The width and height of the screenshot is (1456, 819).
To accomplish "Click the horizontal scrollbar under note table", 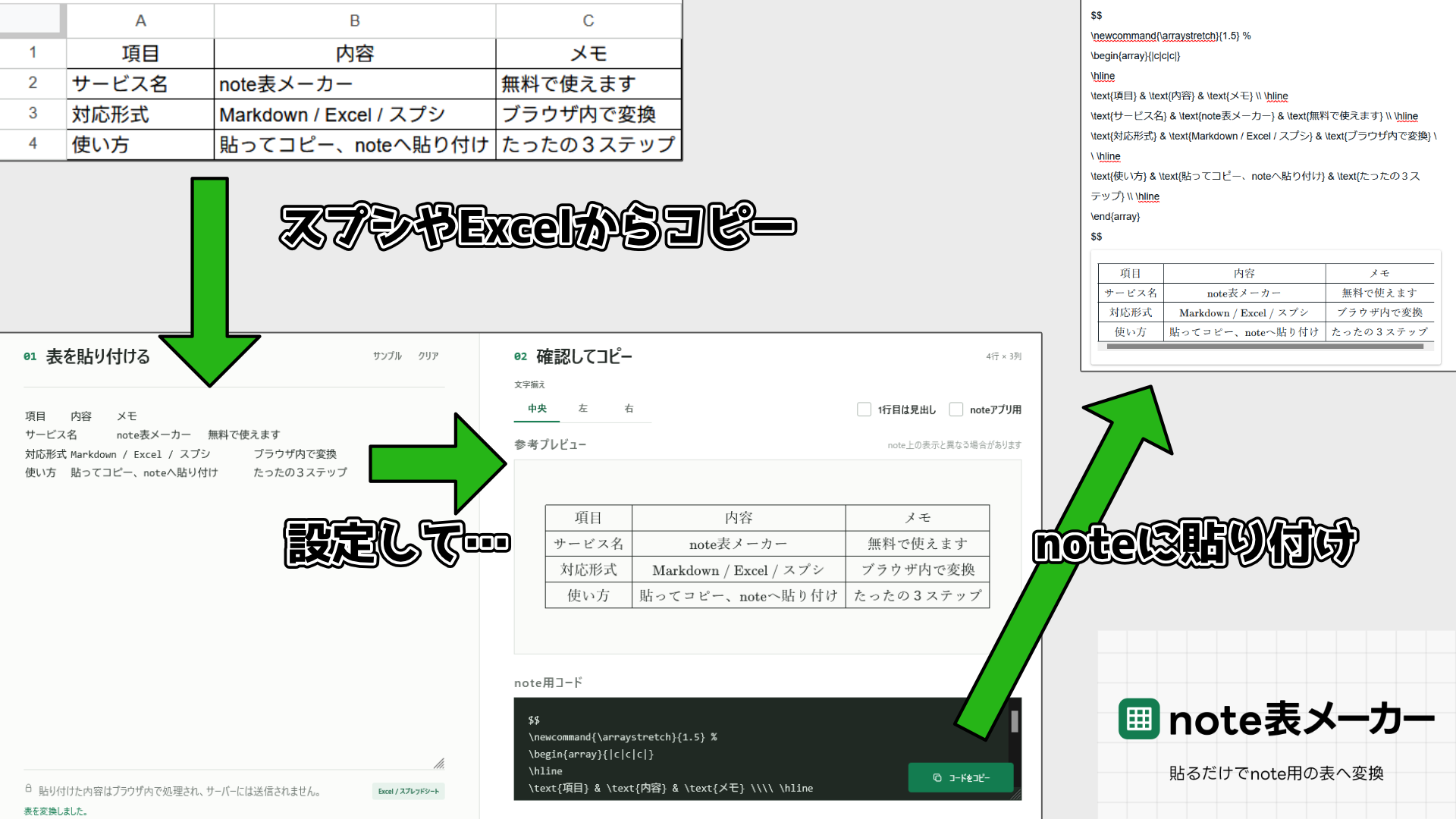I will (1265, 347).
